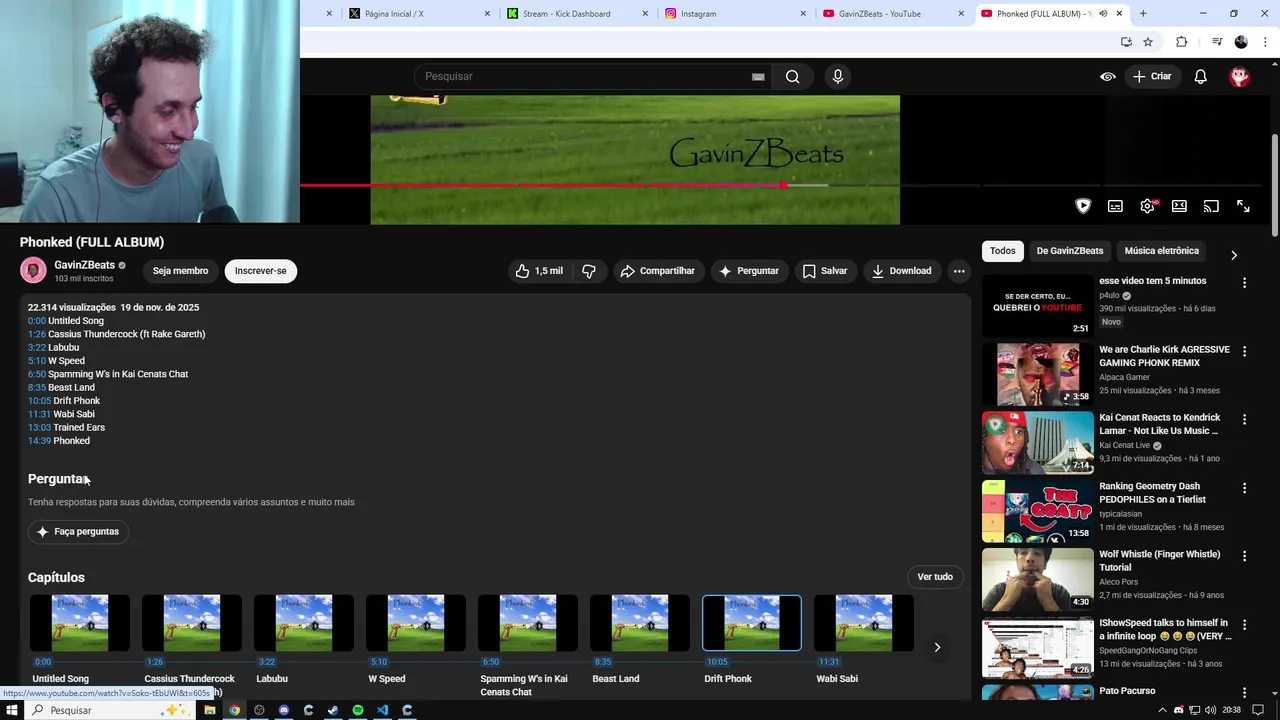Switch player to theater mode

(1179, 206)
